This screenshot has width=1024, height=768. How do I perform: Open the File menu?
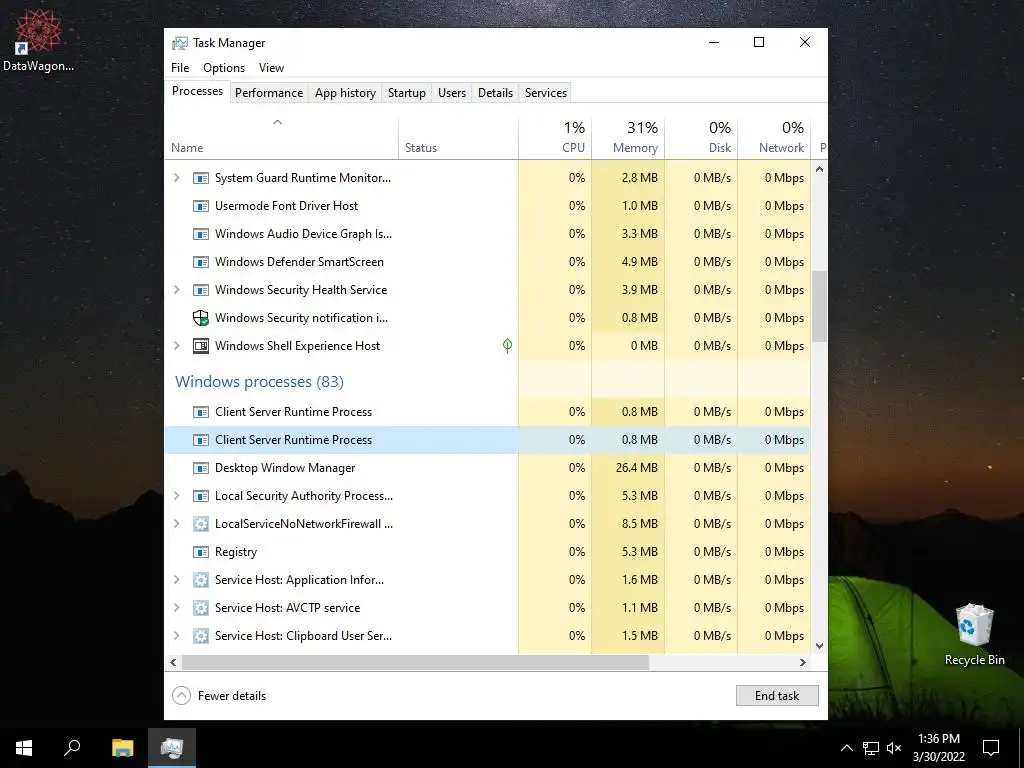coord(180,68)
